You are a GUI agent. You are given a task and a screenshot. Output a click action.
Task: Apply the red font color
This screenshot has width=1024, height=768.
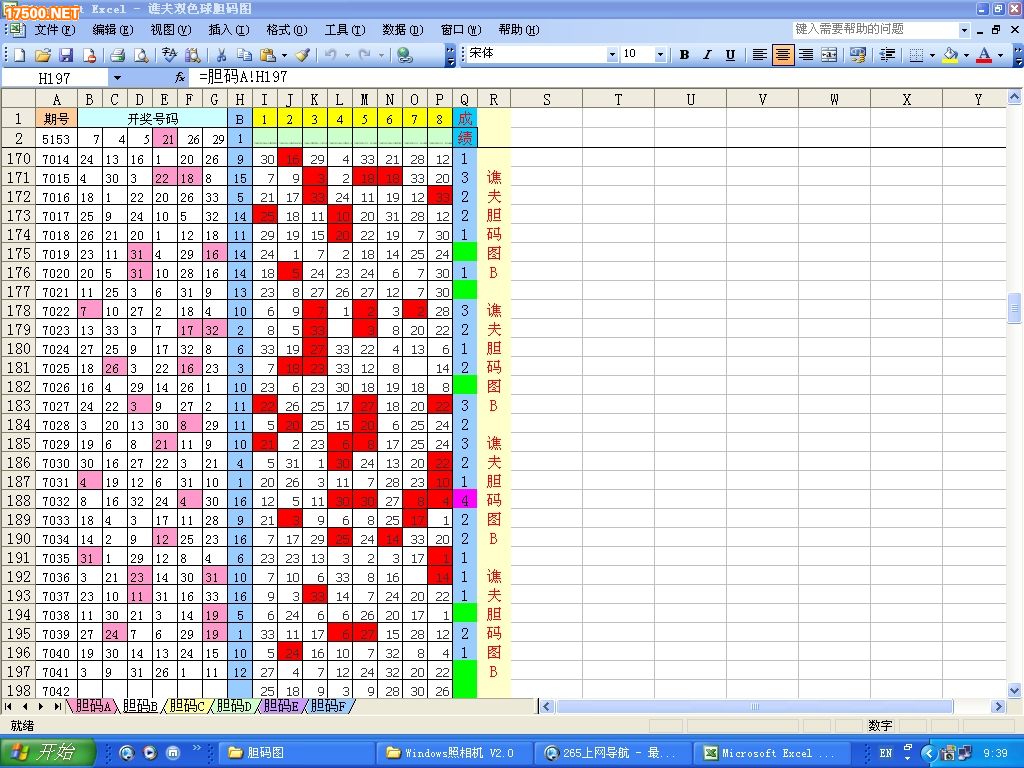coord(984,55)
